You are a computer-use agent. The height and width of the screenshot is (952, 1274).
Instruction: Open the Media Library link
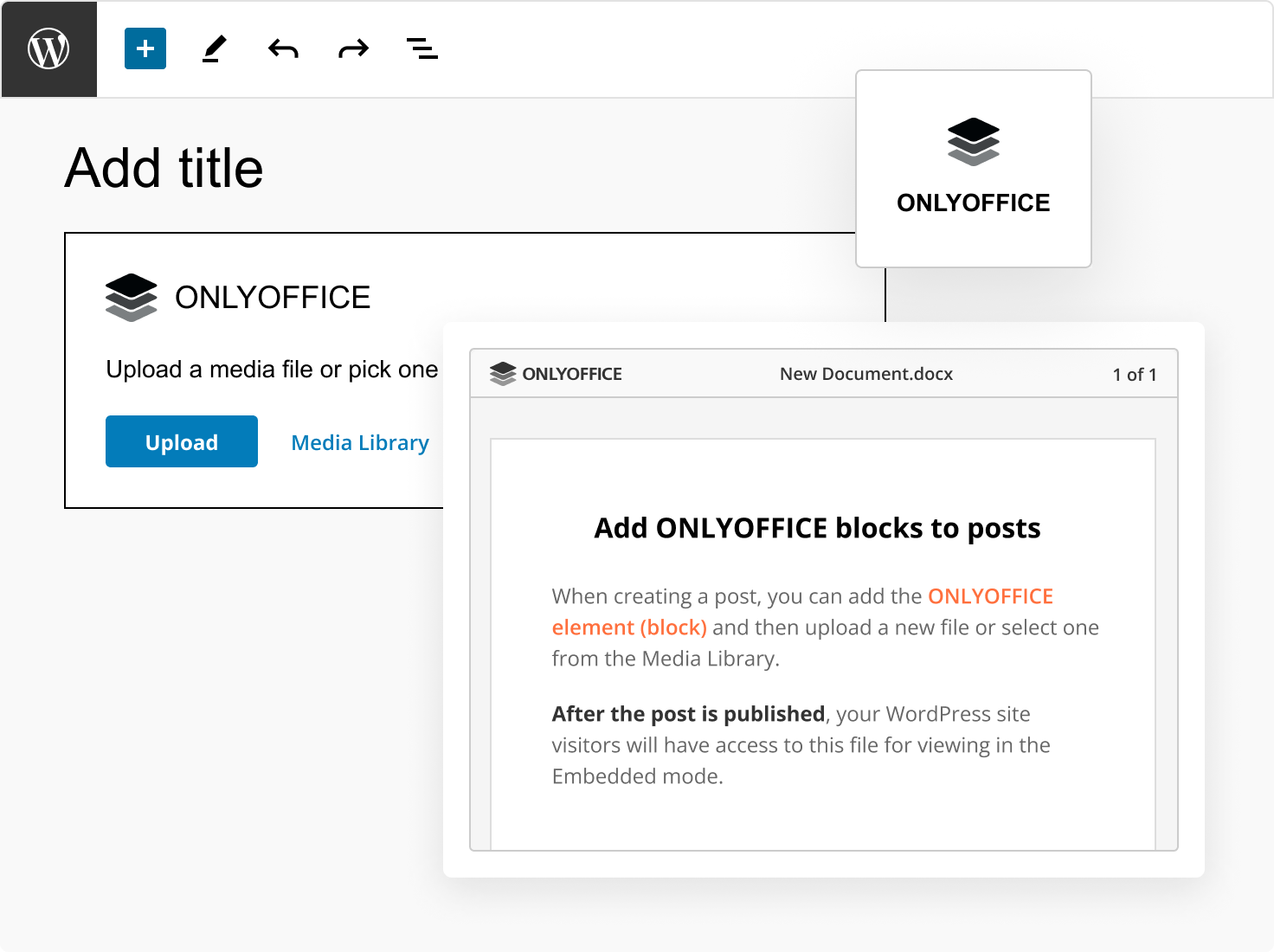coord(360,442)
